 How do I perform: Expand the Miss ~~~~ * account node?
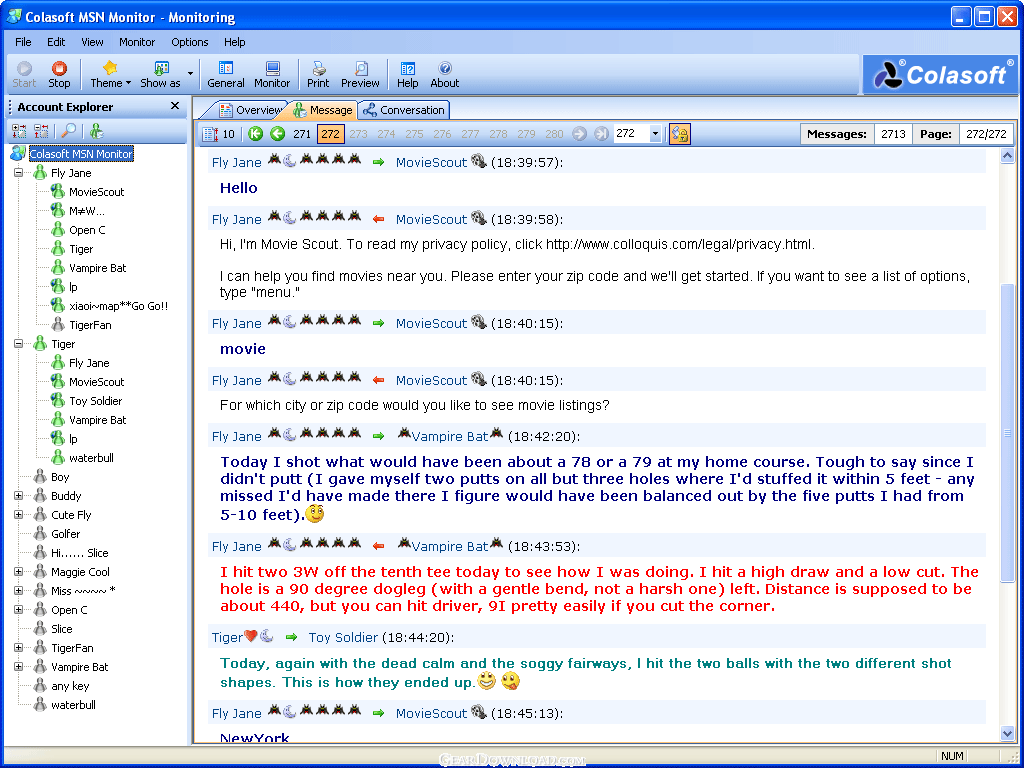tap(18, 590)
